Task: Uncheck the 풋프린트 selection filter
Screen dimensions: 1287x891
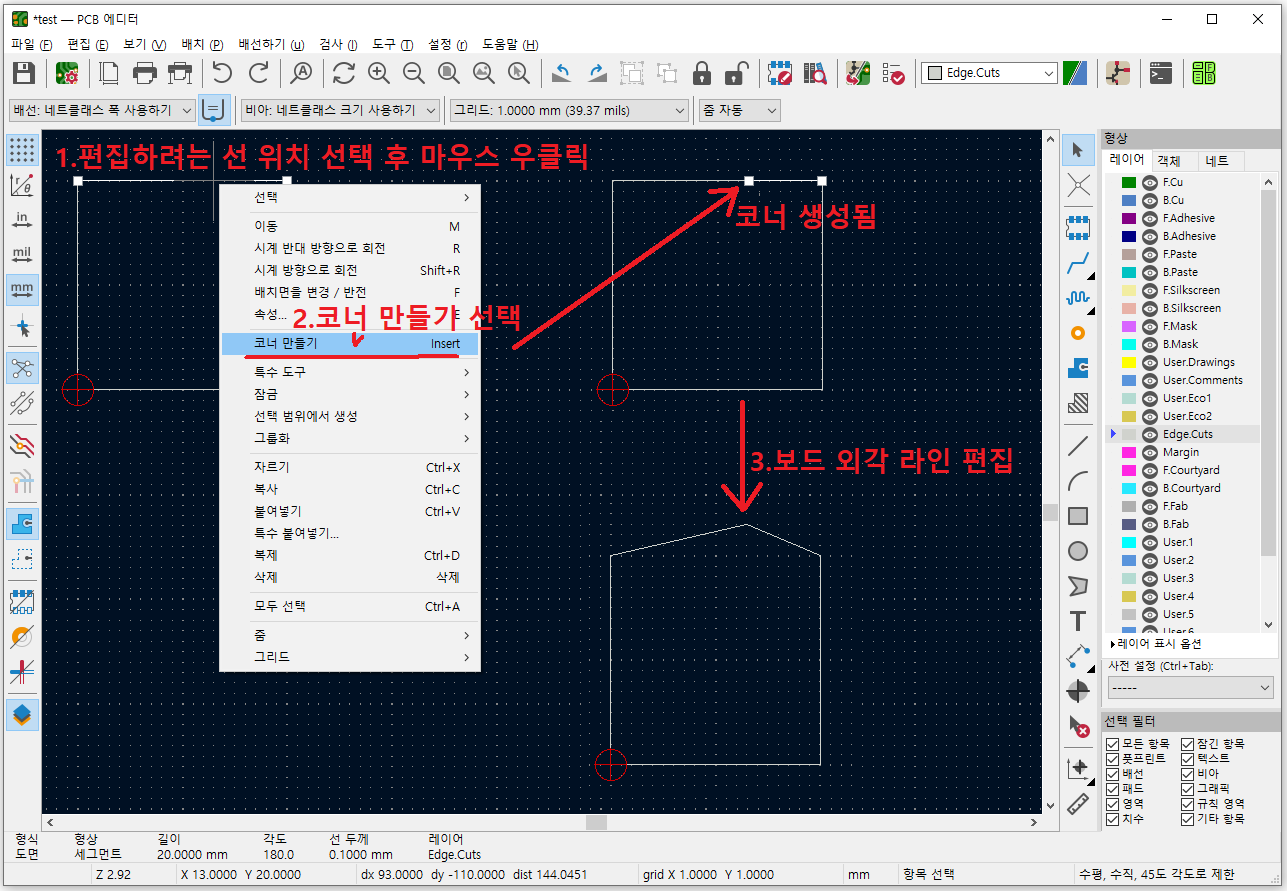Action: tap(1113, 759)
